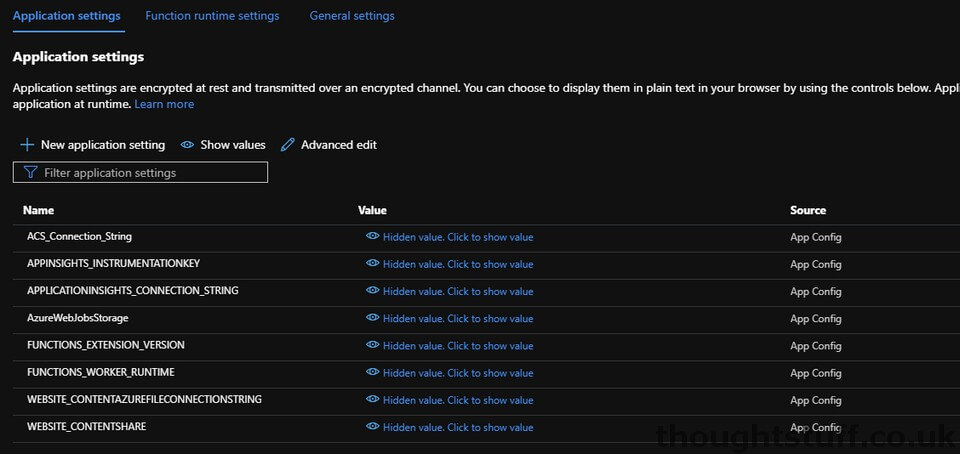
Task: Click the plus icon for New application setting
Action: click(26, 145)
